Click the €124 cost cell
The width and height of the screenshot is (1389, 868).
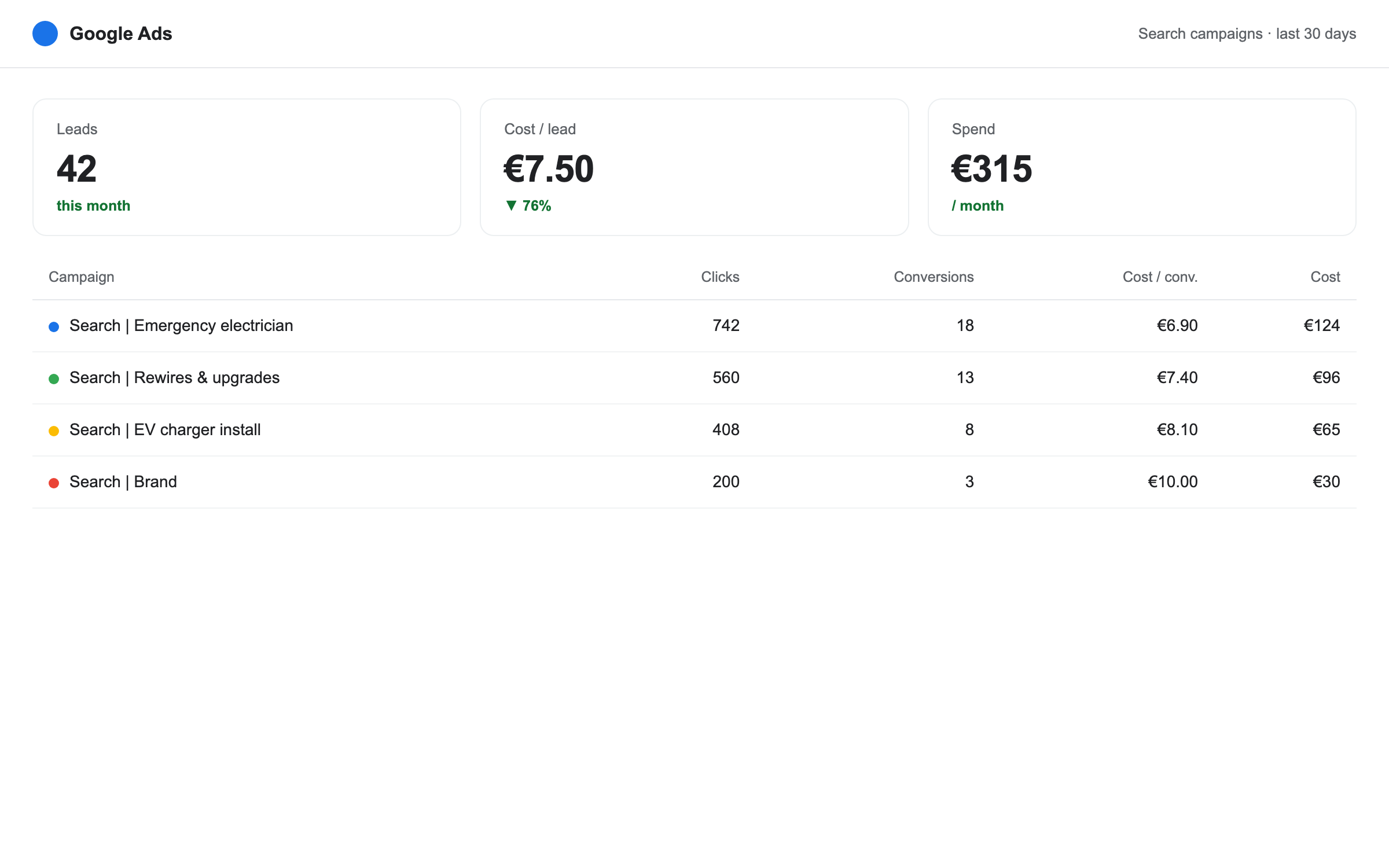pos(1322,326)
